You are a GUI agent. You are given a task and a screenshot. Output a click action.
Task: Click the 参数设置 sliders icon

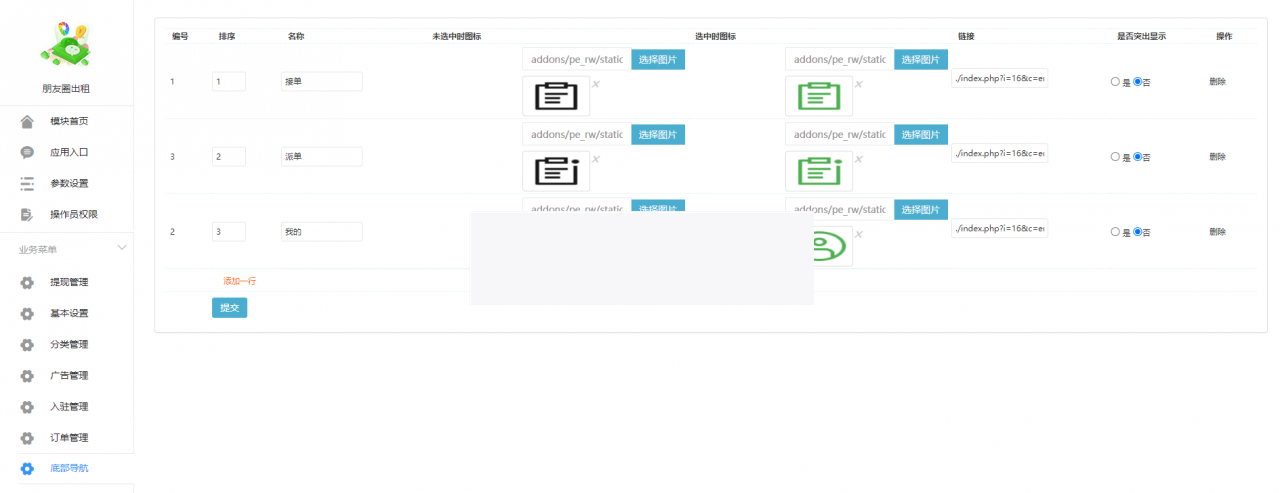click(x=27, y=183)
